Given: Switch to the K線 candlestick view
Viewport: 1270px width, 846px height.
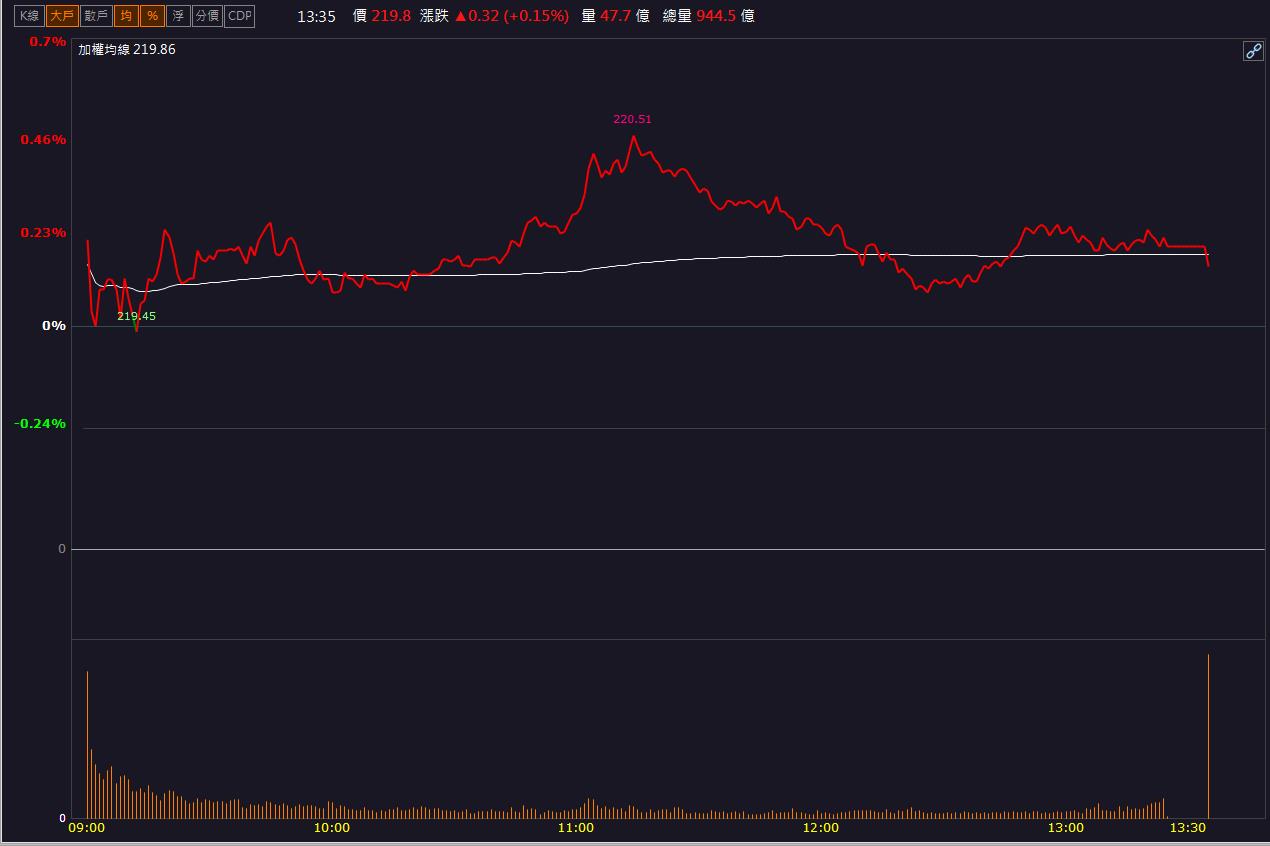Looking at the screenshot, I should [x=29, y=16].
